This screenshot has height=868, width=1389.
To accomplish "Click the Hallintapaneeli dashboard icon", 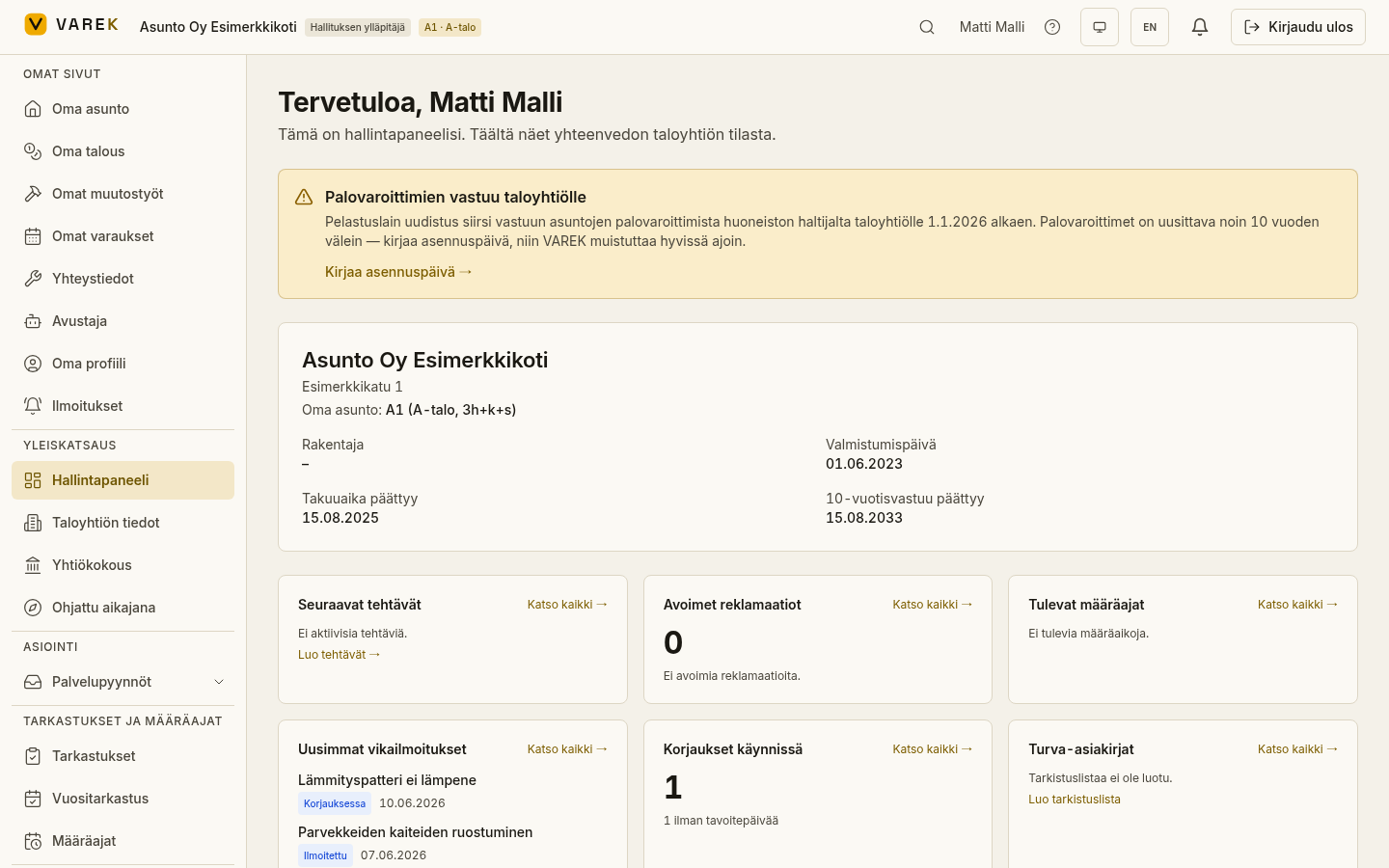I will 33,480.
